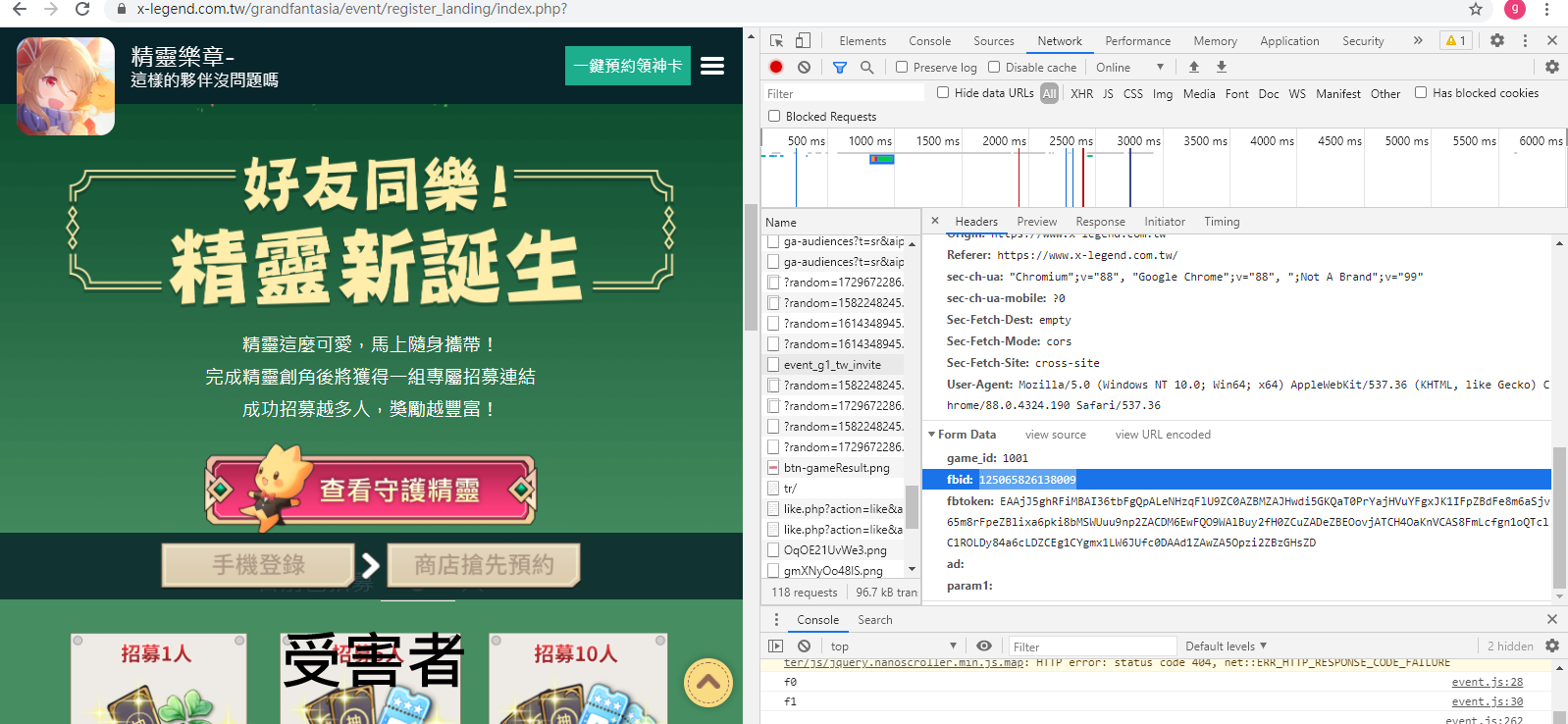Export HAR file with download arrow

click(1222, 67)
